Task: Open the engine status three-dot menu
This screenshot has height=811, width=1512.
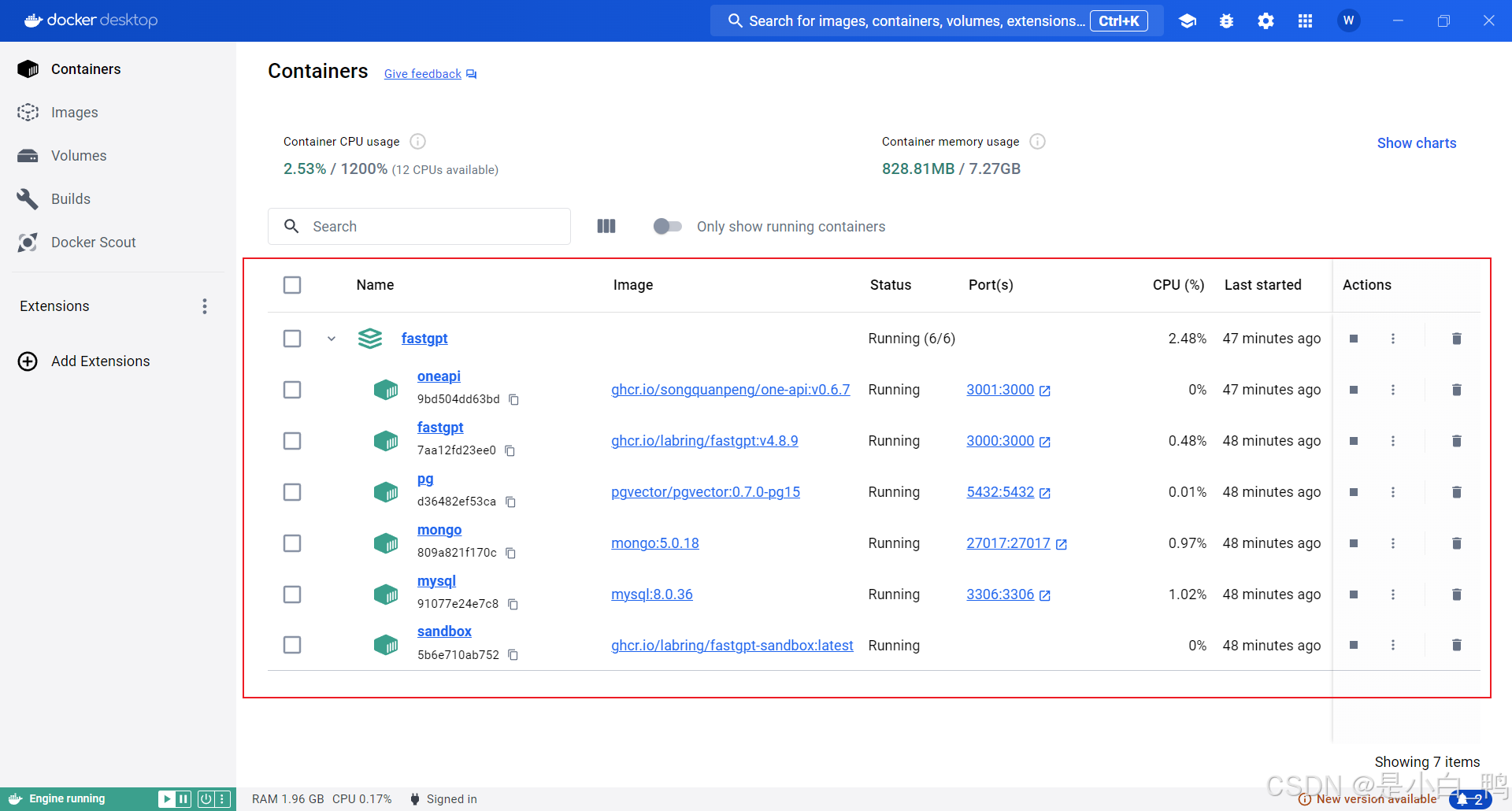Action: (223, 799)
